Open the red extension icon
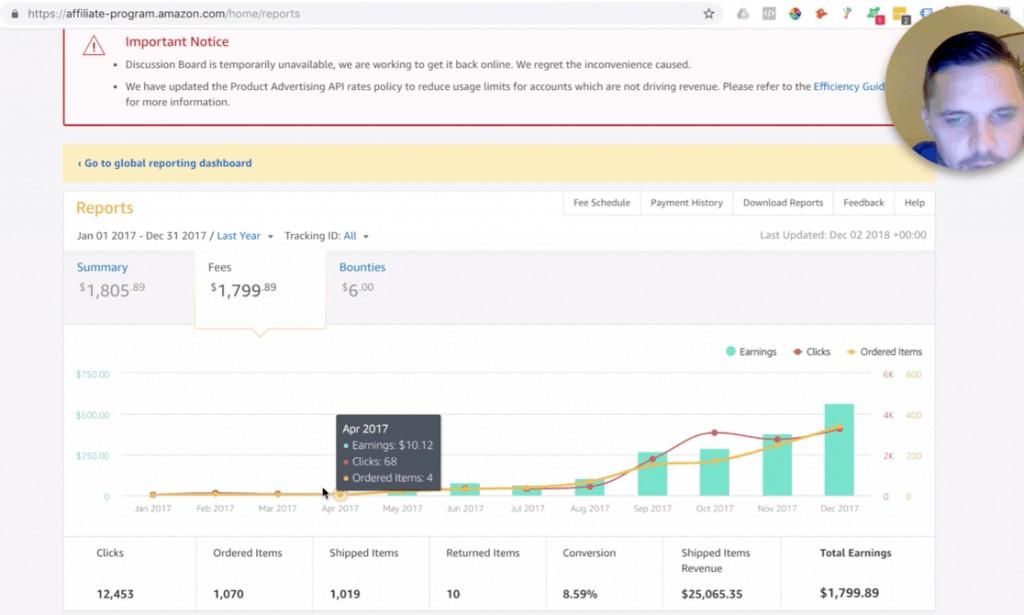The height and width of the screenshot is (615, 1024). tap(821, 14)
